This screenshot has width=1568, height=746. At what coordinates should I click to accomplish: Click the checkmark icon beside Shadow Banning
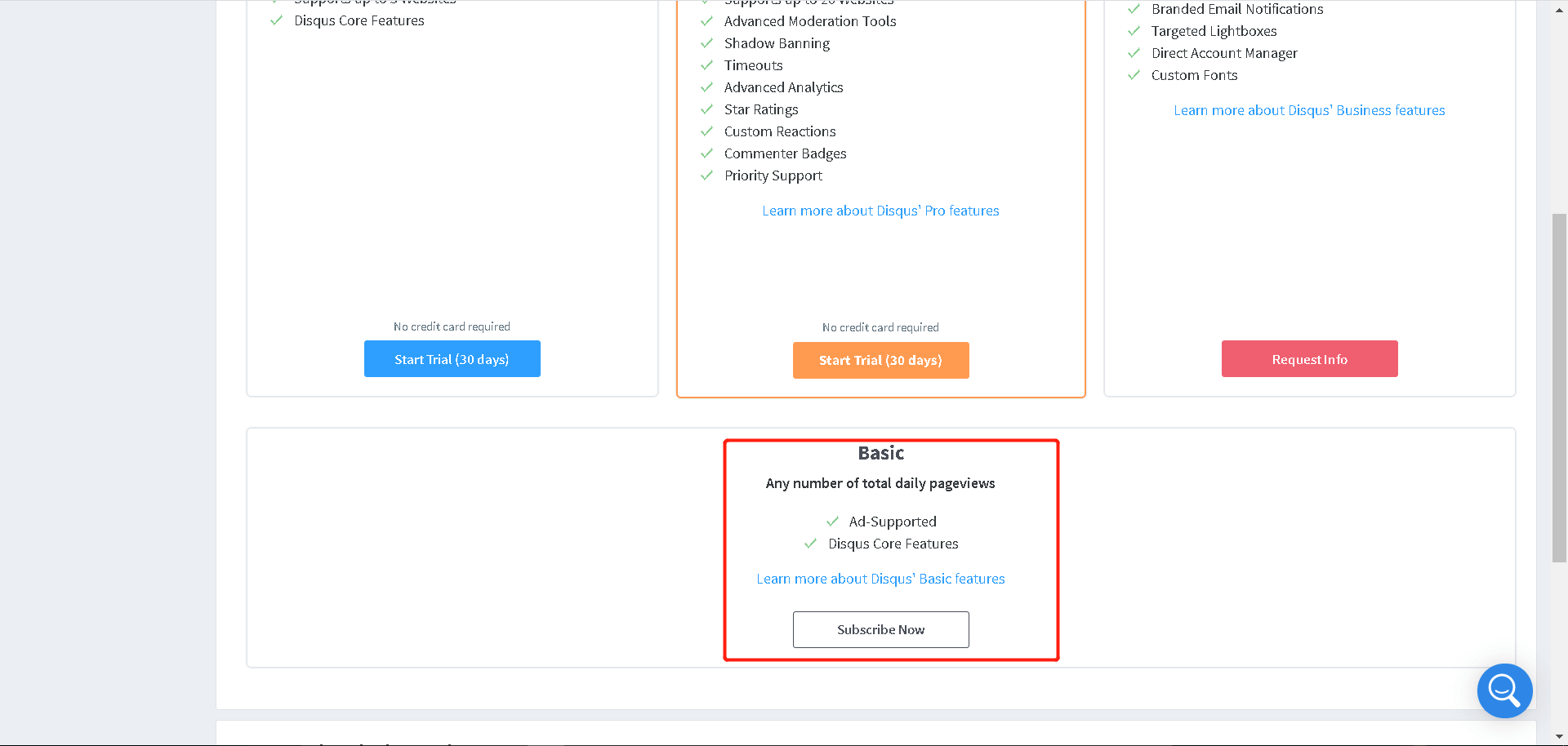point(707,42)
